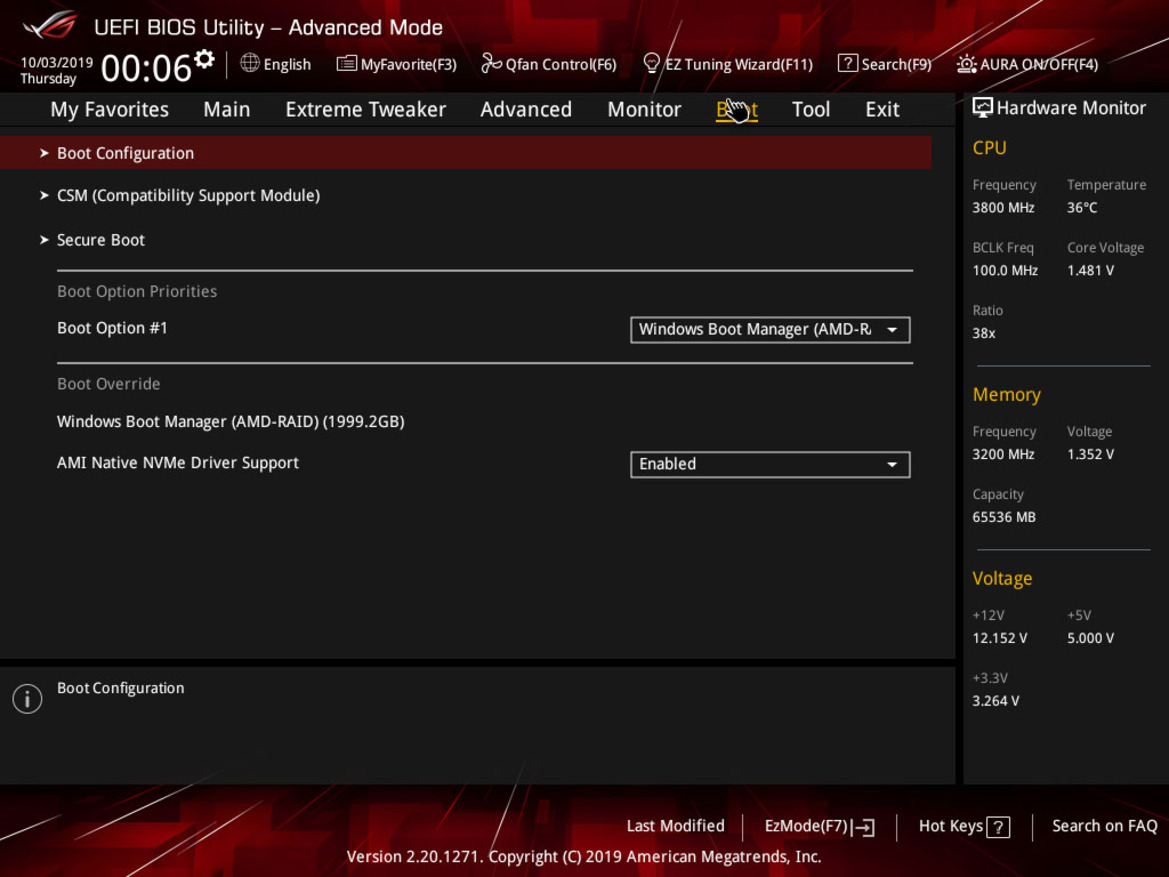
Task: Click Boot Override heading
Action: pos(109,384)
